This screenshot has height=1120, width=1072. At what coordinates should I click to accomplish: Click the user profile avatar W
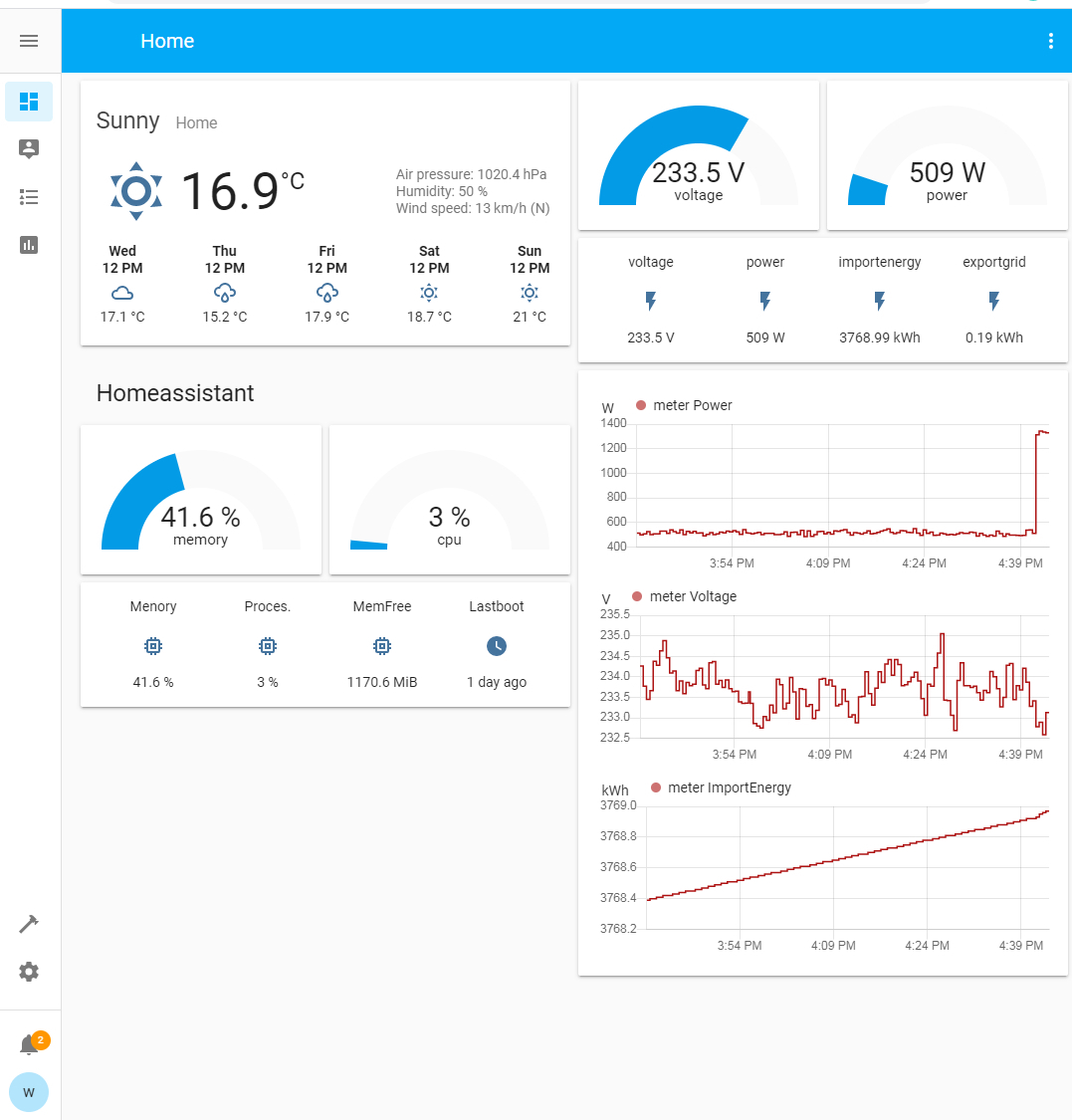pyautogui.click(x=29, y=1092)
